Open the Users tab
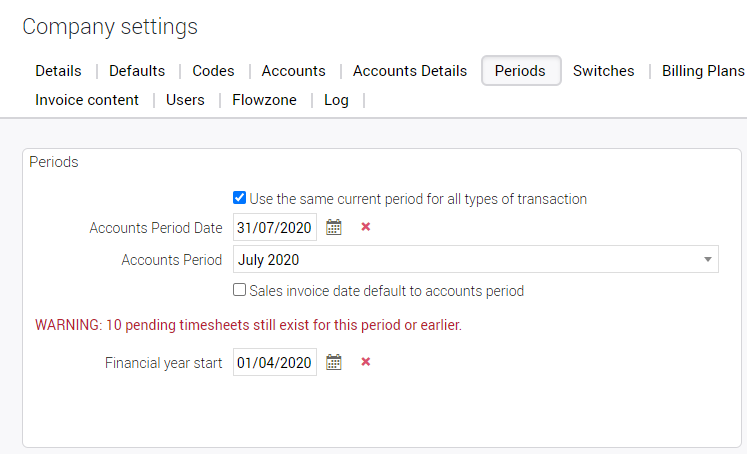Screen dimensions: 747x454 (x=185, y=100)
